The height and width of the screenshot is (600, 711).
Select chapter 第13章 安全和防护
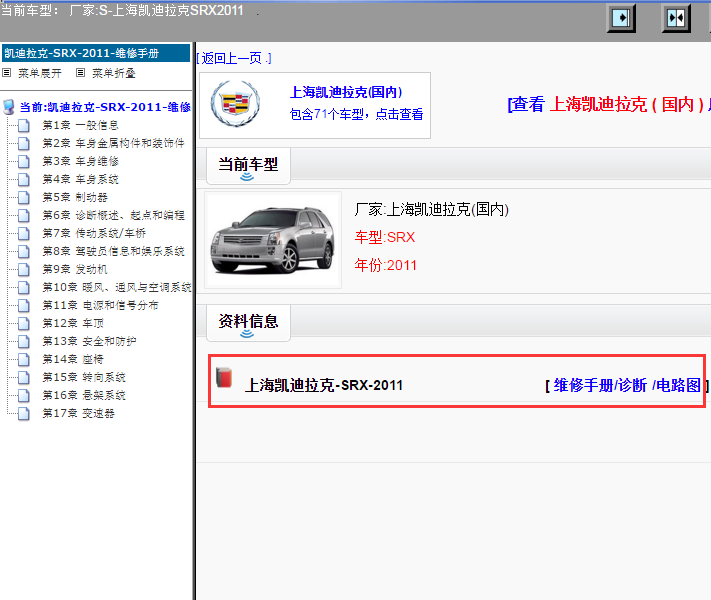89,341
